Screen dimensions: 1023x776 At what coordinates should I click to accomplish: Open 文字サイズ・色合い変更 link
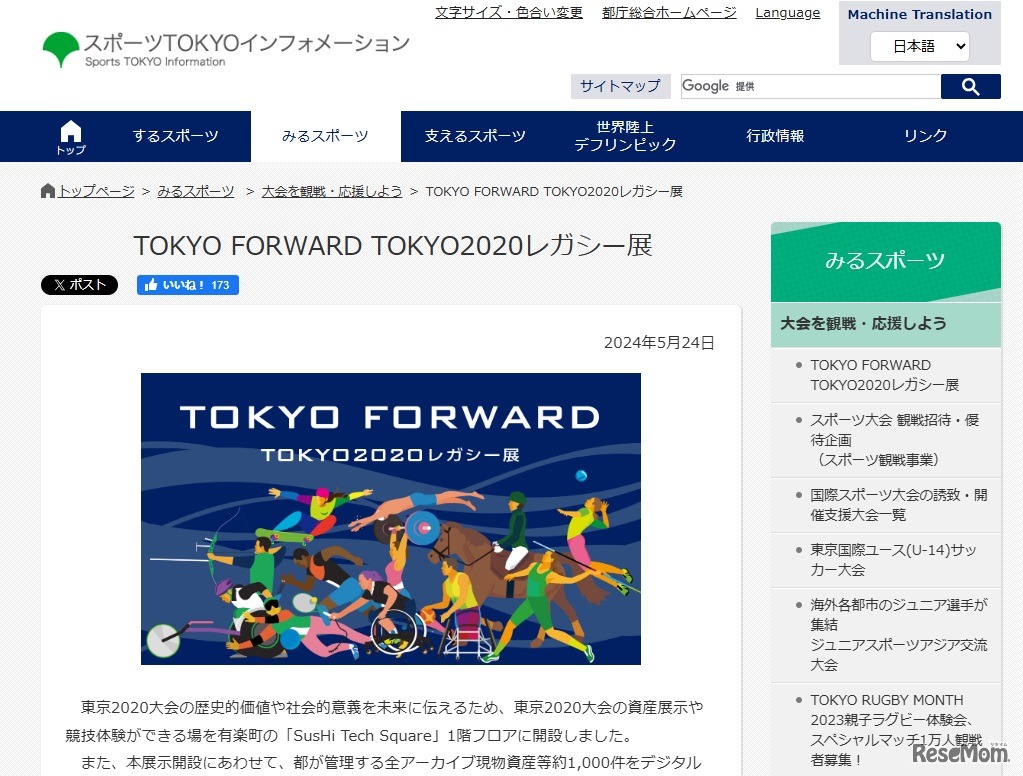pos(509,12)
